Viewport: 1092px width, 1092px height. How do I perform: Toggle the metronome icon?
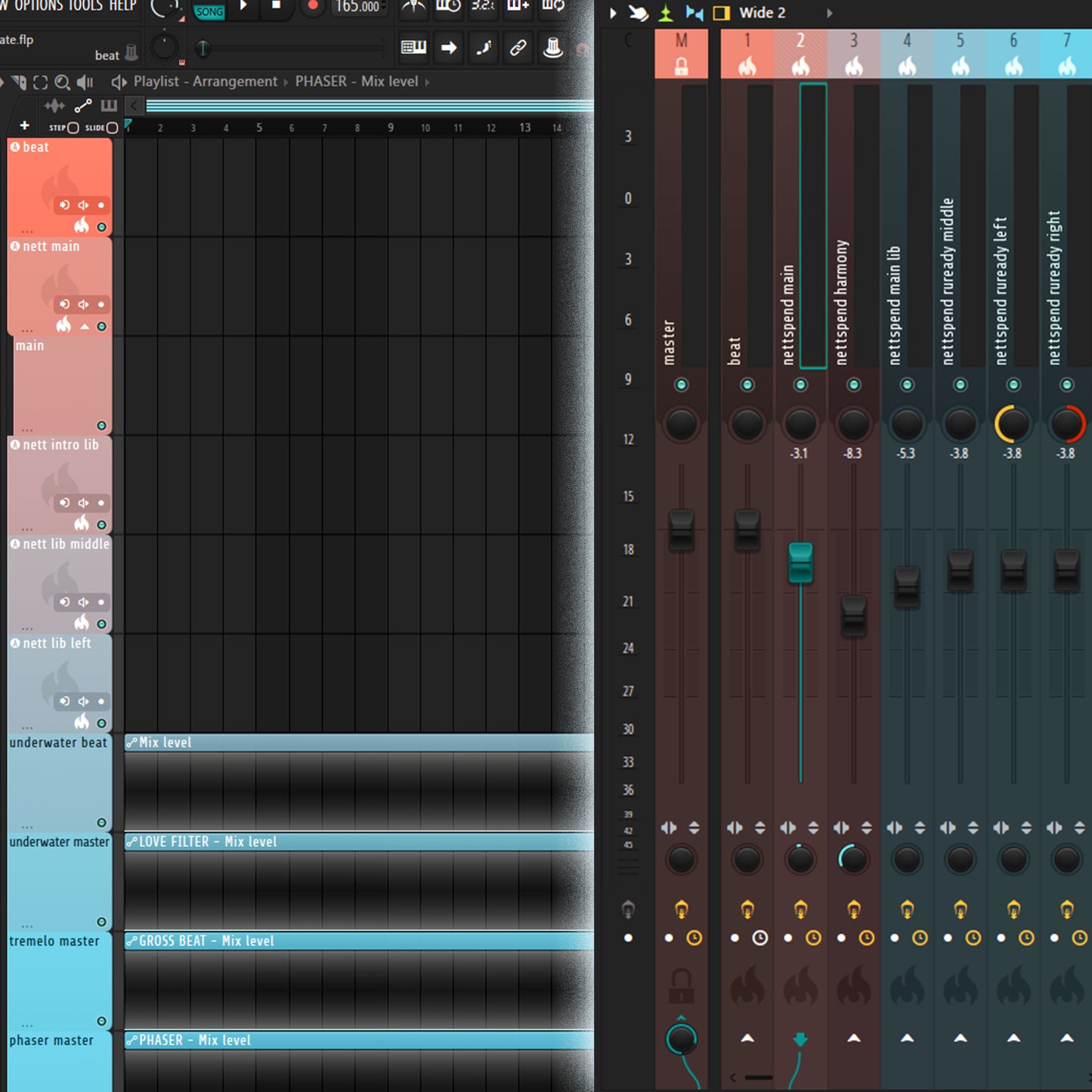click(x=413, y=7)
